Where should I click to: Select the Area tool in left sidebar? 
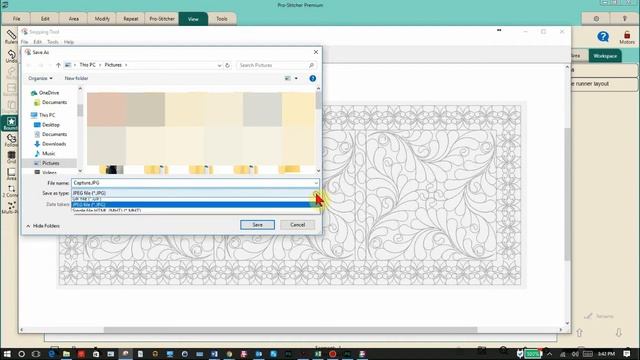tap(11, 174)
